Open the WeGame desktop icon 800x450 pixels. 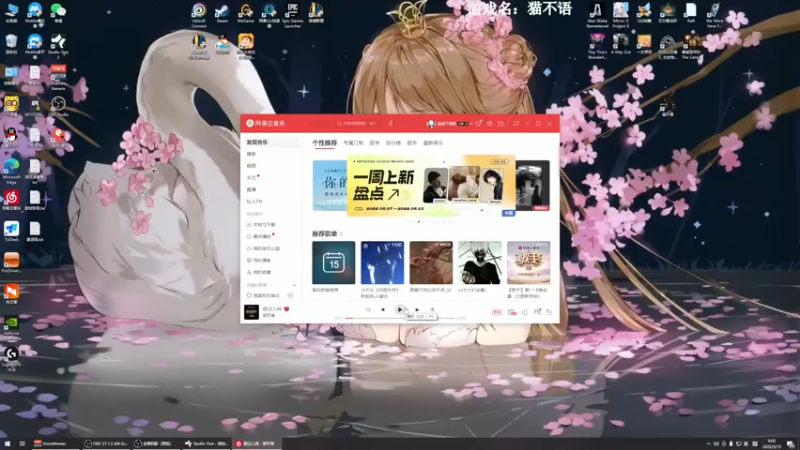pos(245,14)
